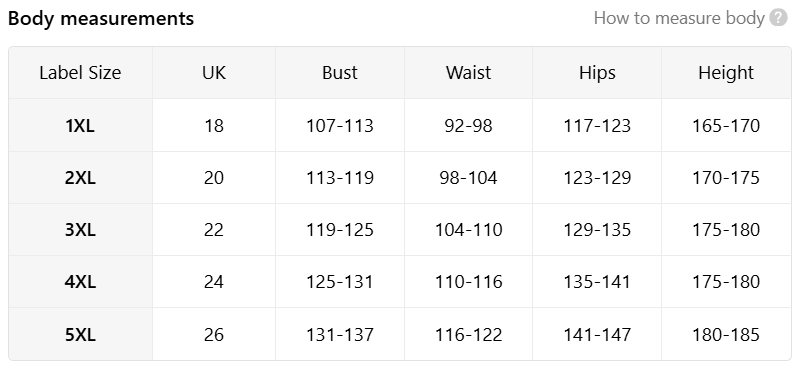Click the UK column header

(214, 73)
